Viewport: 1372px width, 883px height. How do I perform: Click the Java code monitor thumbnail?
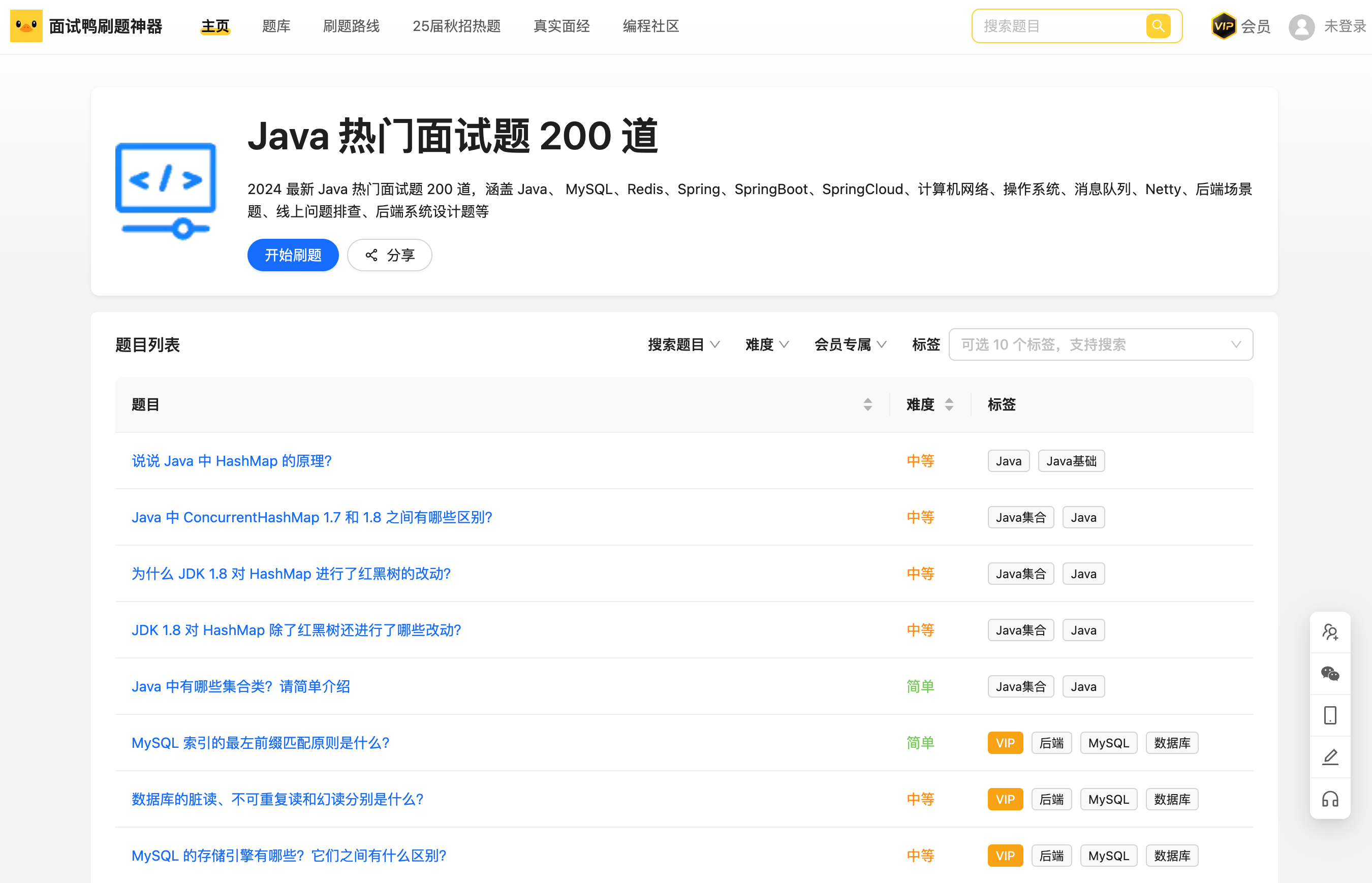coord(166,191)
